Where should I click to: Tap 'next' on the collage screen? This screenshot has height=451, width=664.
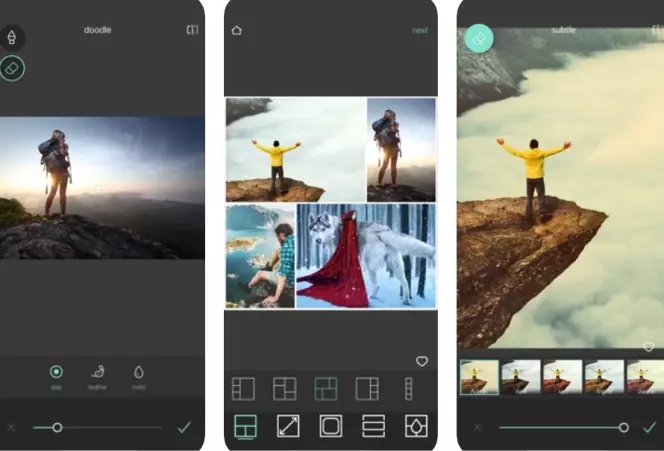[x=420, y=30]
